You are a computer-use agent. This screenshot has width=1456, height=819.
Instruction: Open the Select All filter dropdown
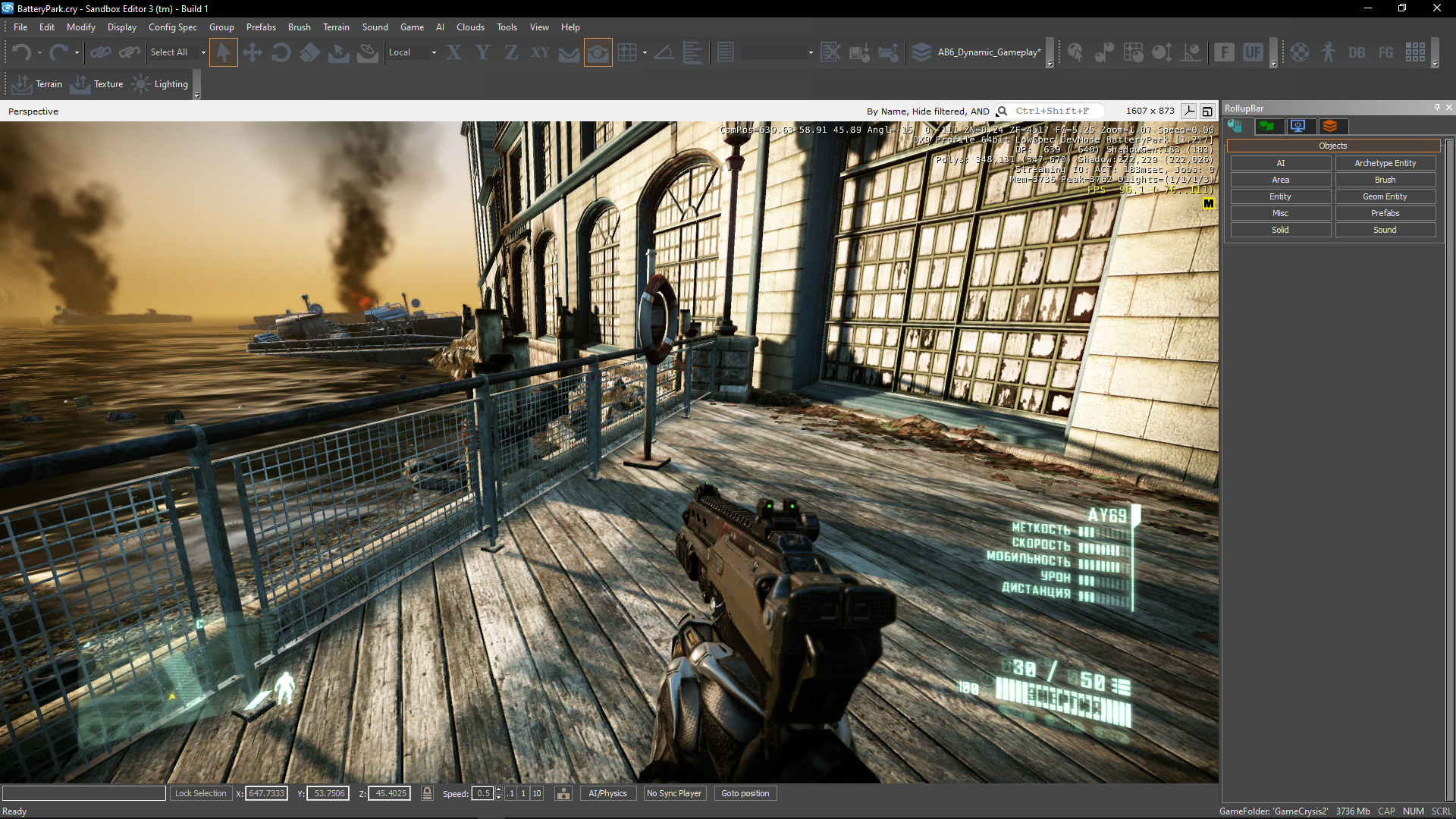(203, 52)
